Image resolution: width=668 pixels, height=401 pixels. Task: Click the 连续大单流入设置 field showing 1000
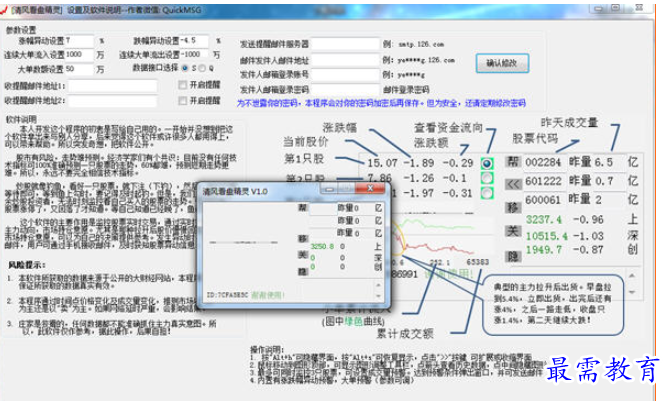[x=79, y=55]
